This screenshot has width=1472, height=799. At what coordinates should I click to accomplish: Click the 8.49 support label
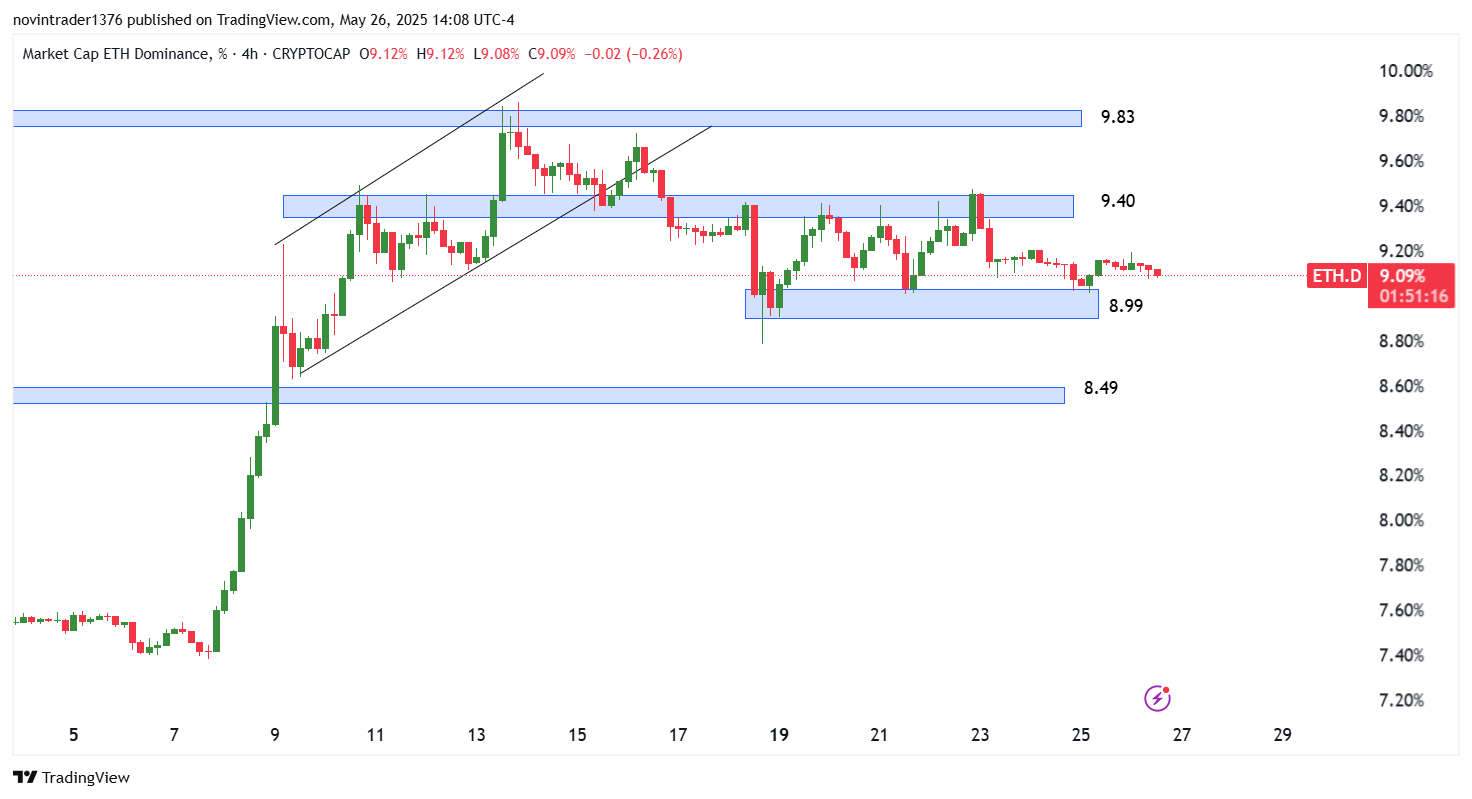pos(1101,388)
